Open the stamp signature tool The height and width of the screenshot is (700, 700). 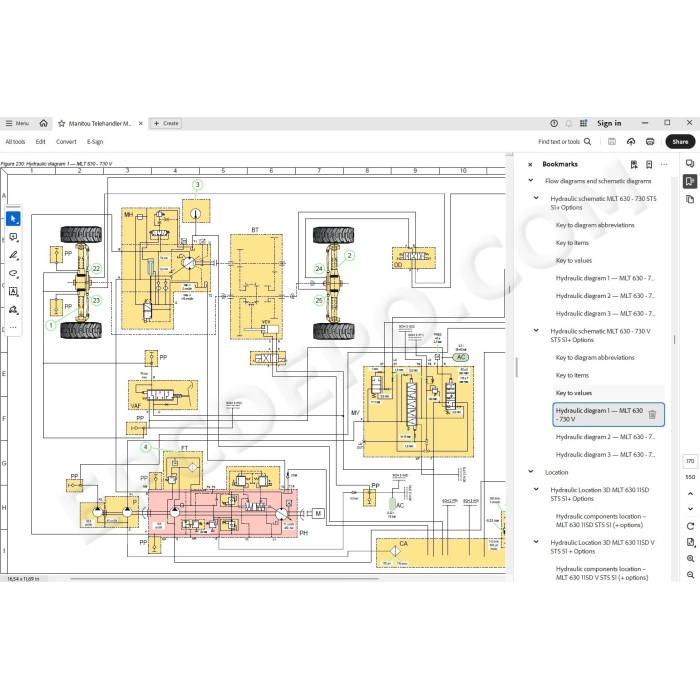[x=13, y=310]
